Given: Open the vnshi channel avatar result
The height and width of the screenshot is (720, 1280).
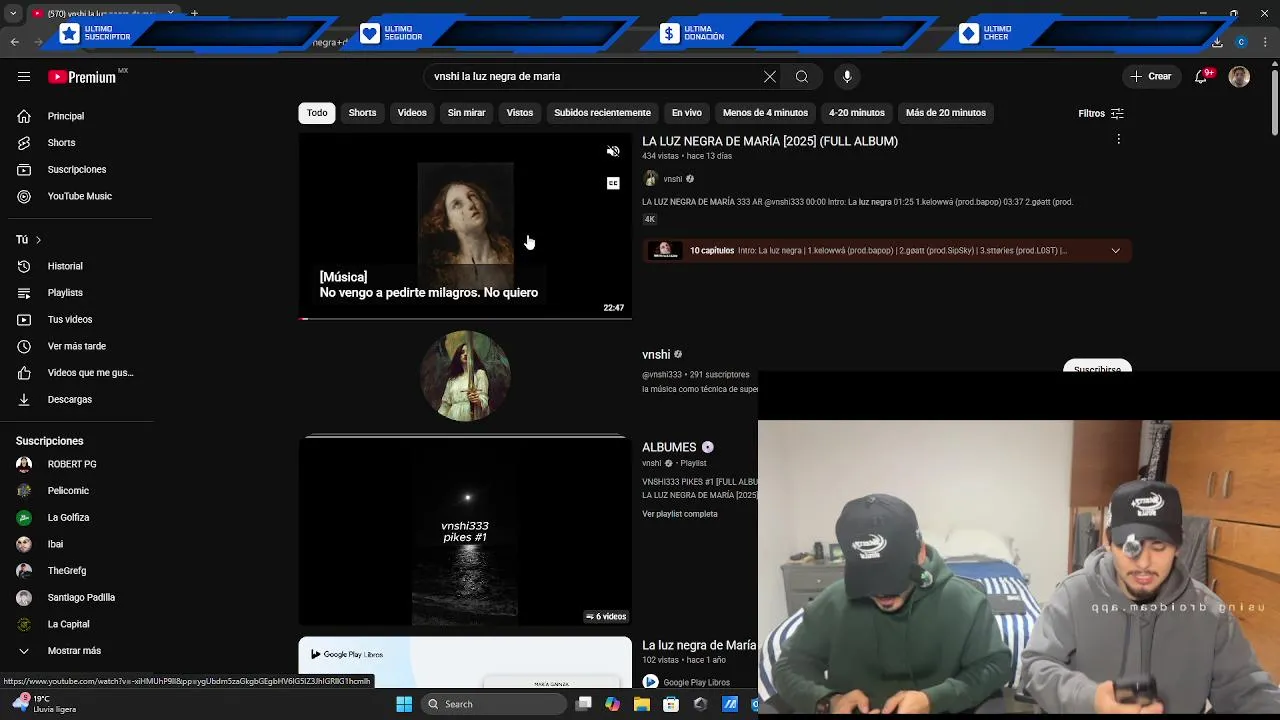Looking at the screenshot, I should click(465, 376).
